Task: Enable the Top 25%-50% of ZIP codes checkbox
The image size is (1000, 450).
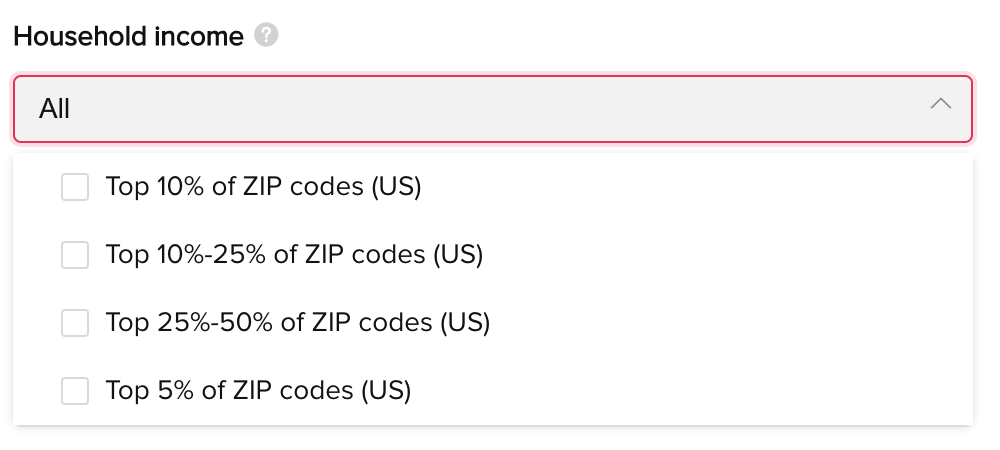Action: pos(75,323)
